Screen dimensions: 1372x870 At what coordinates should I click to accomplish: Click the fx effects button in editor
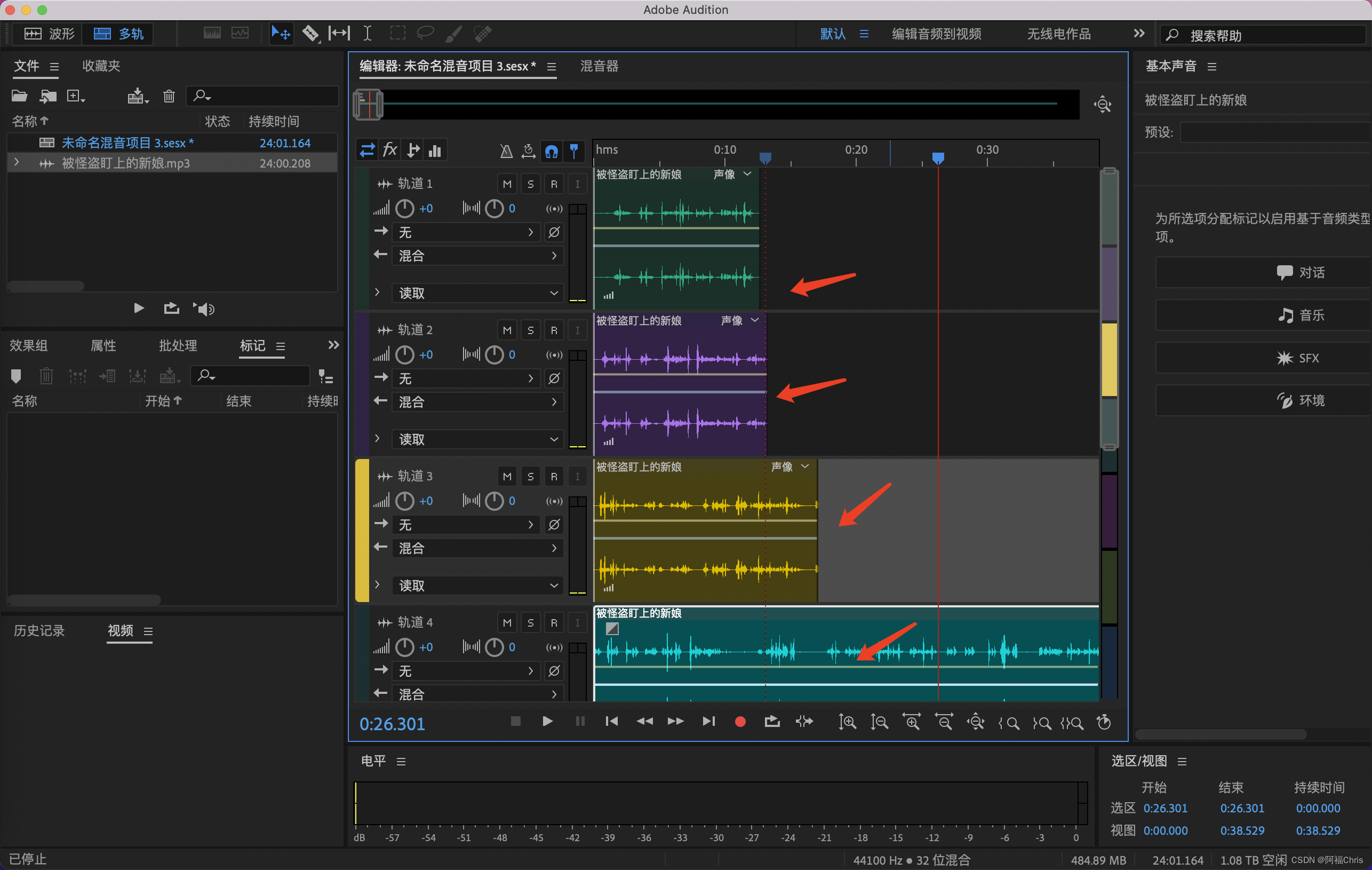390,151
